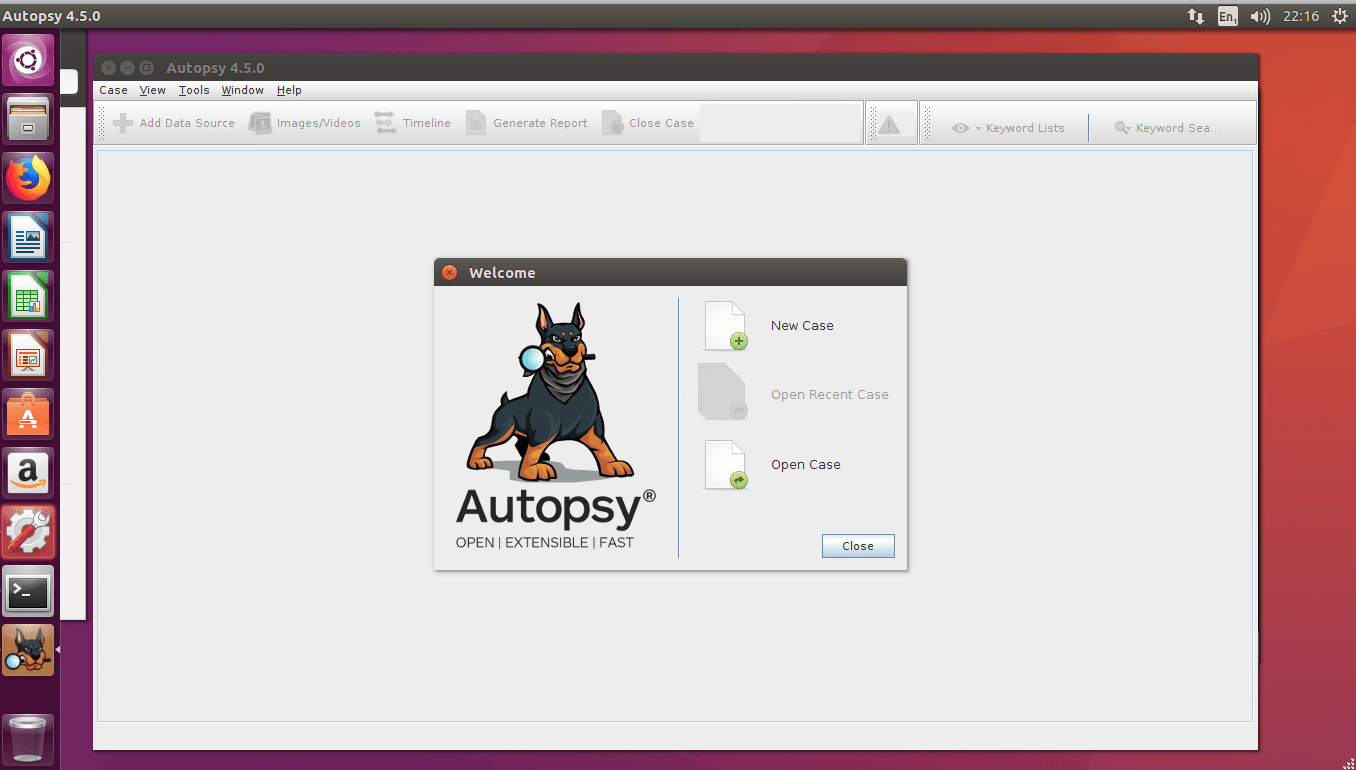The width and height of the screenshot is (1356, 770).
Task: Open the View menu
Action: 153,90
